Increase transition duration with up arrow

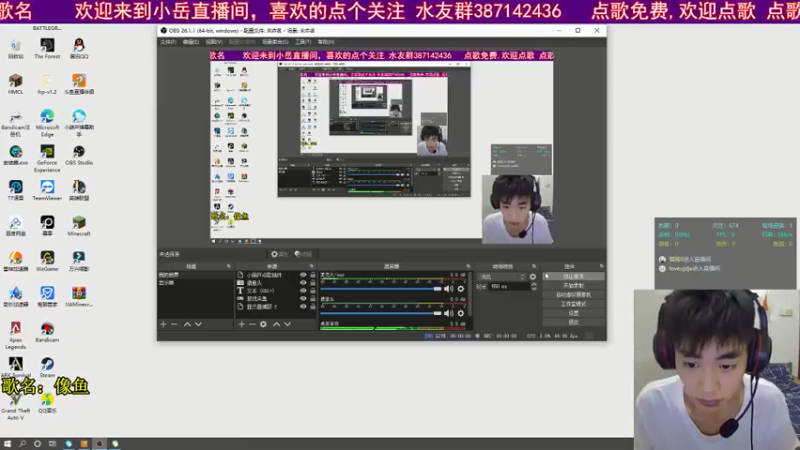(534, 284)
